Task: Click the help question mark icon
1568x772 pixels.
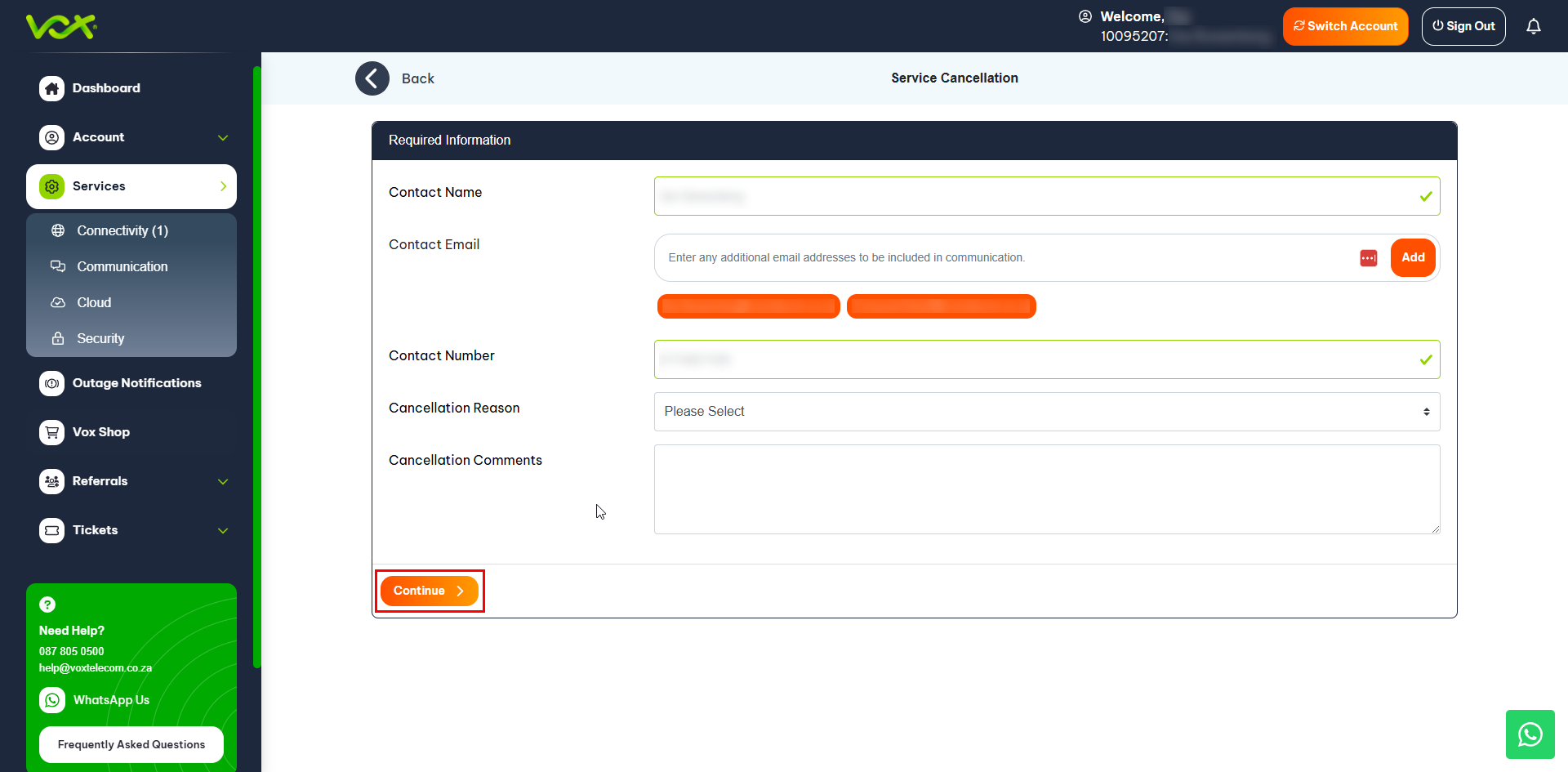Action: point(48,605)
